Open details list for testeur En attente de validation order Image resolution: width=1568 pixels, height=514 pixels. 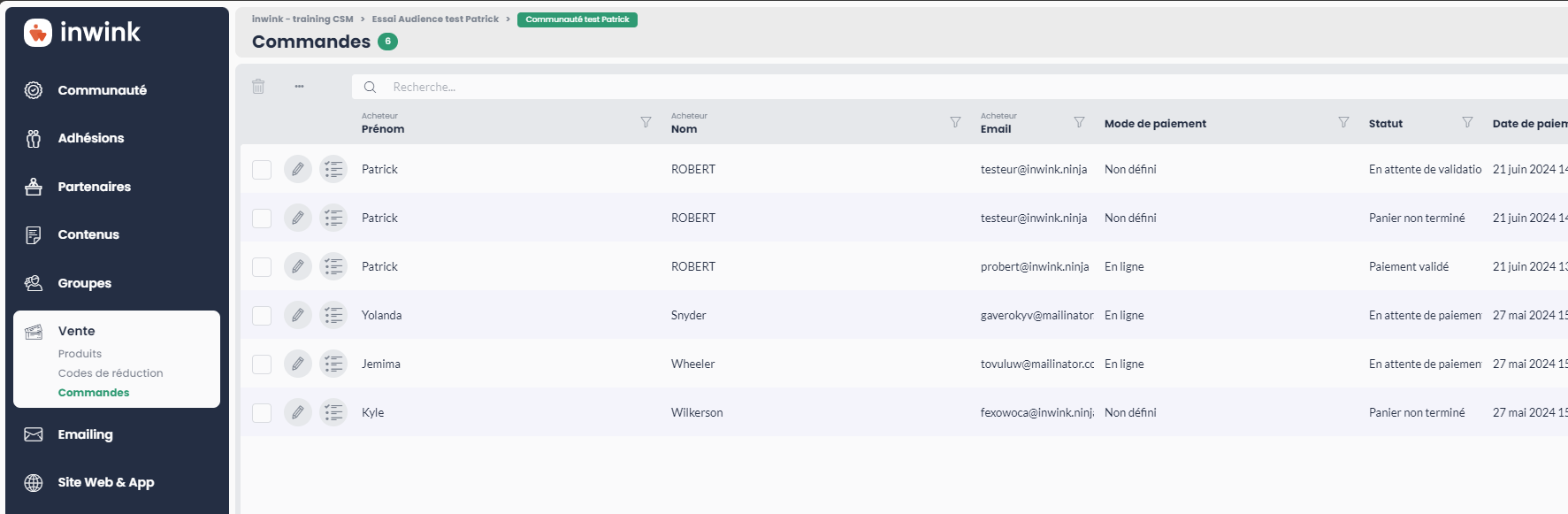point(333,169)
